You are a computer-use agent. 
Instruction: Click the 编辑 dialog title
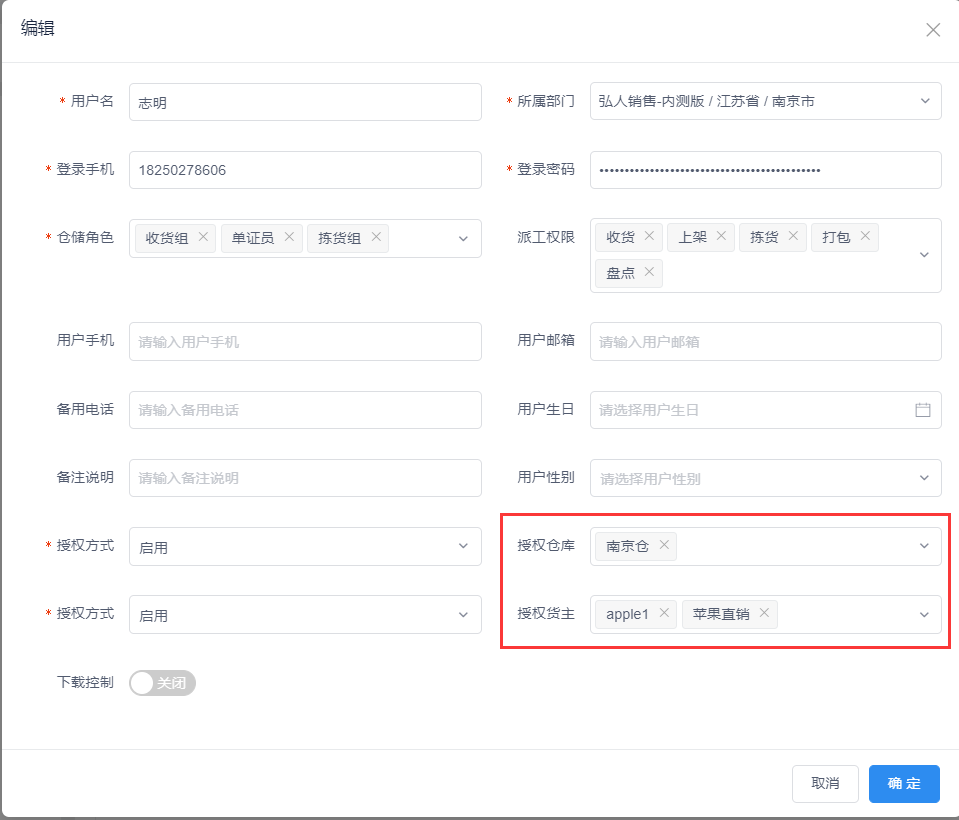(x=37, y=28)
